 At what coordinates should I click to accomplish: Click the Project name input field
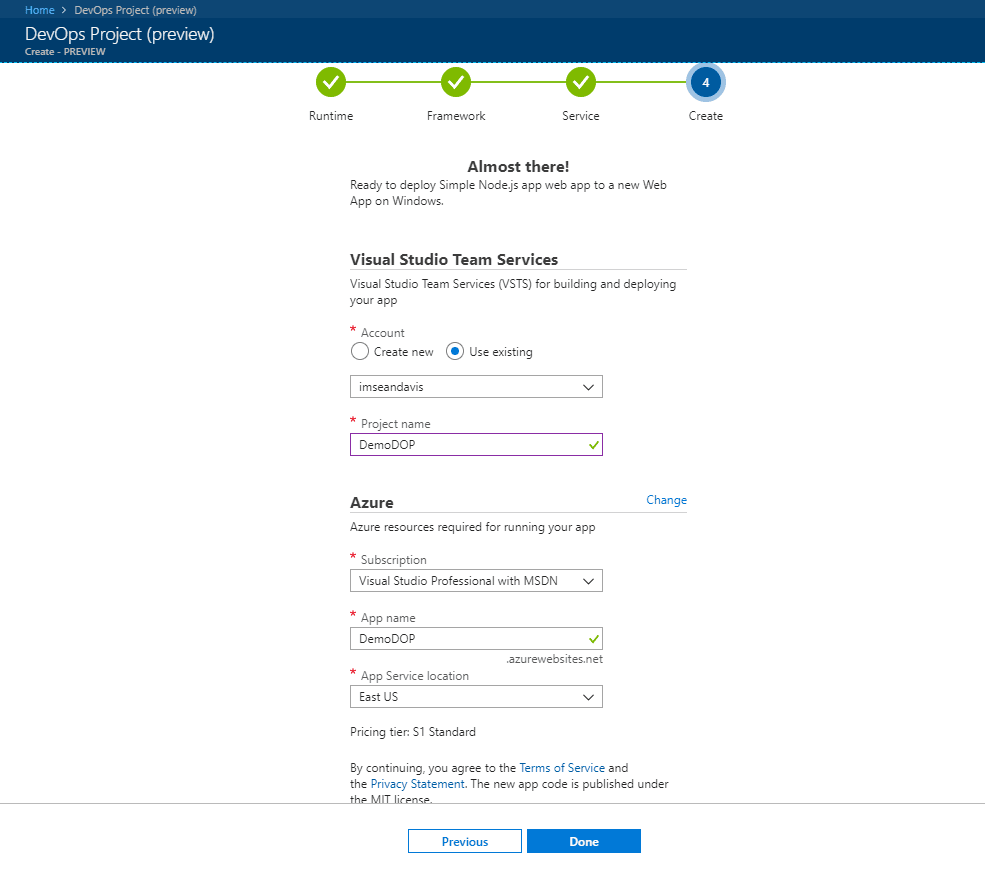pyautogui.click(x=476, y=445)
